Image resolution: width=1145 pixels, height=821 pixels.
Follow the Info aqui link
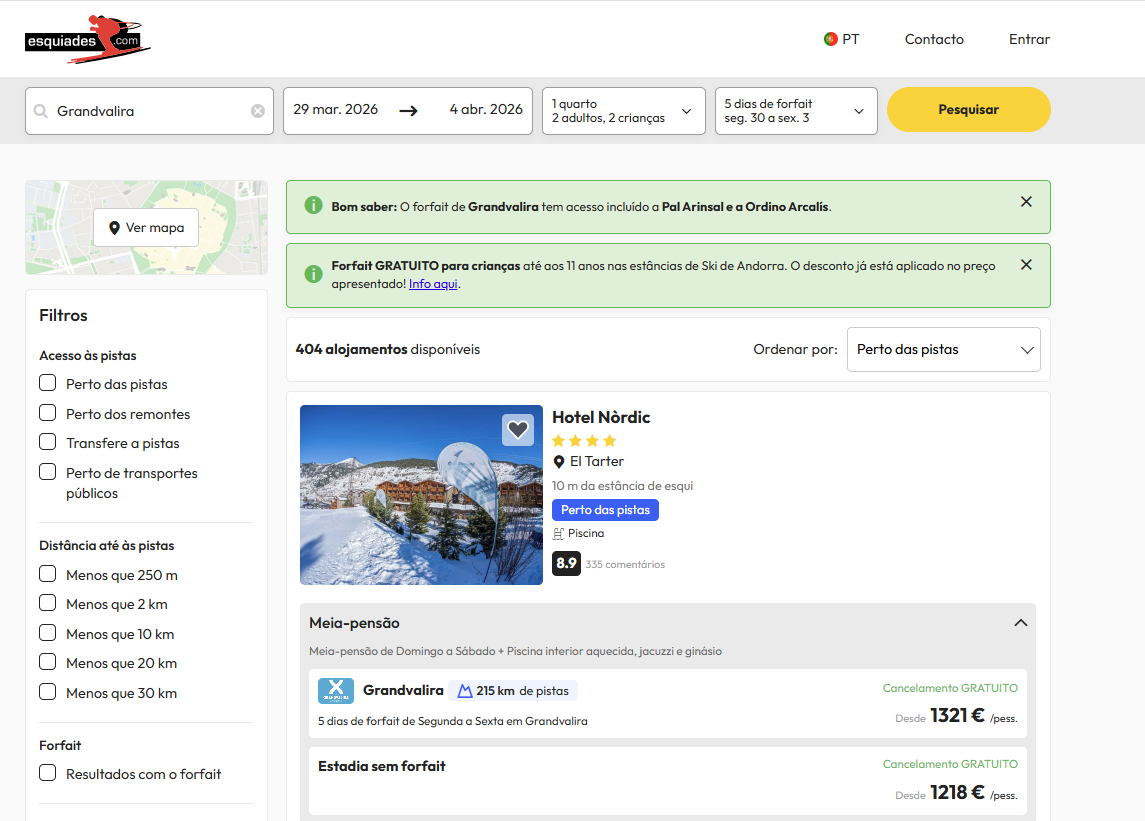point(433,284)
